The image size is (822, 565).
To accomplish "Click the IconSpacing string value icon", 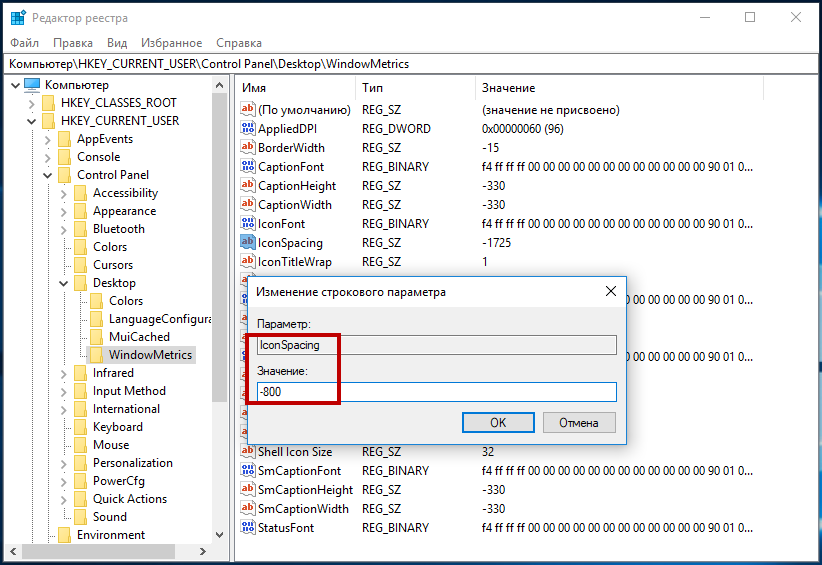I will tap(247, 242).
